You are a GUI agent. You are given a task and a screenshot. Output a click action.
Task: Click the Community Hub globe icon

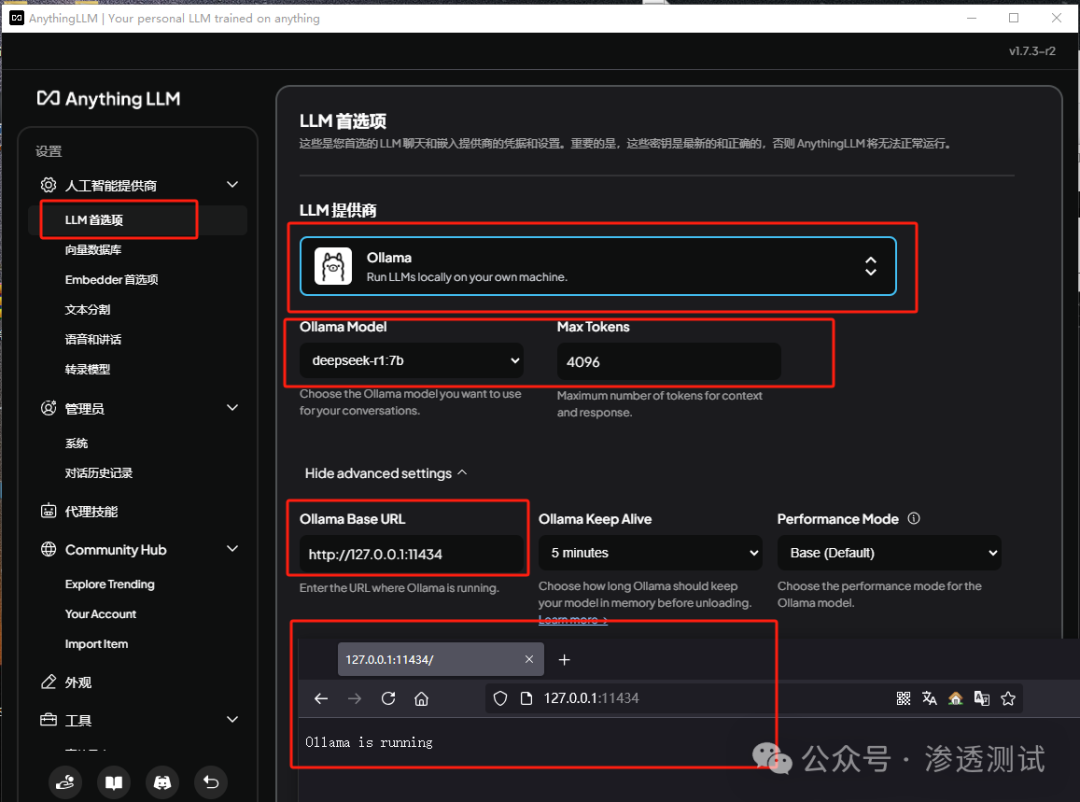tap(48, 549)
